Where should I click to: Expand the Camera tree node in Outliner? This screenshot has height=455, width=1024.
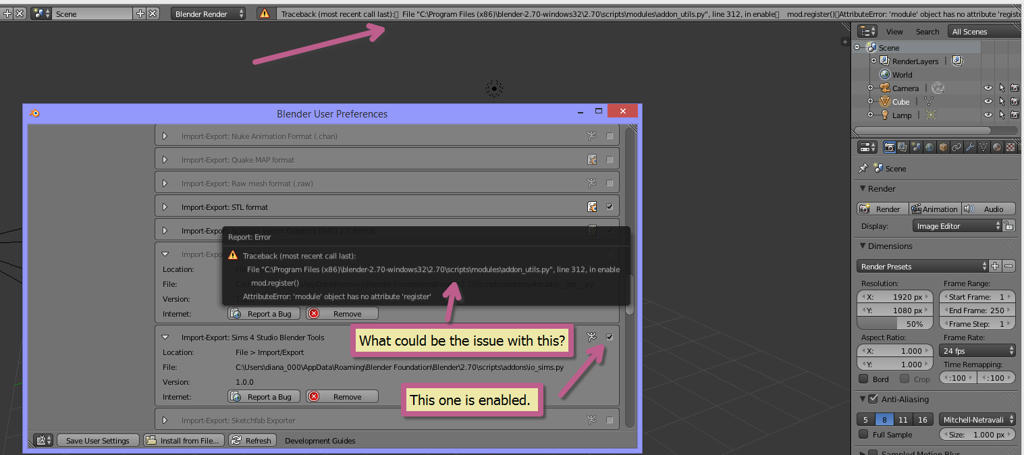click(x=871, y=87)
